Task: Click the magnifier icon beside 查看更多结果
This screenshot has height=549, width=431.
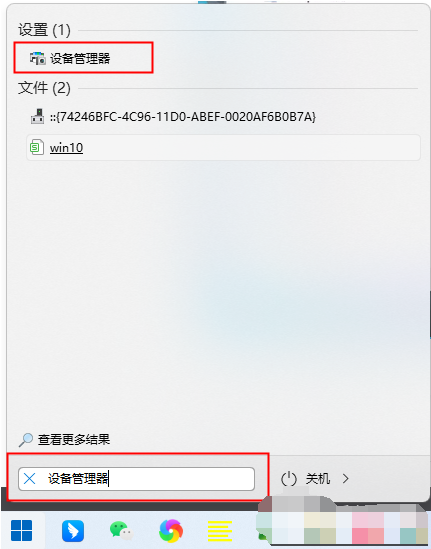Action: (x=26, y=440)
